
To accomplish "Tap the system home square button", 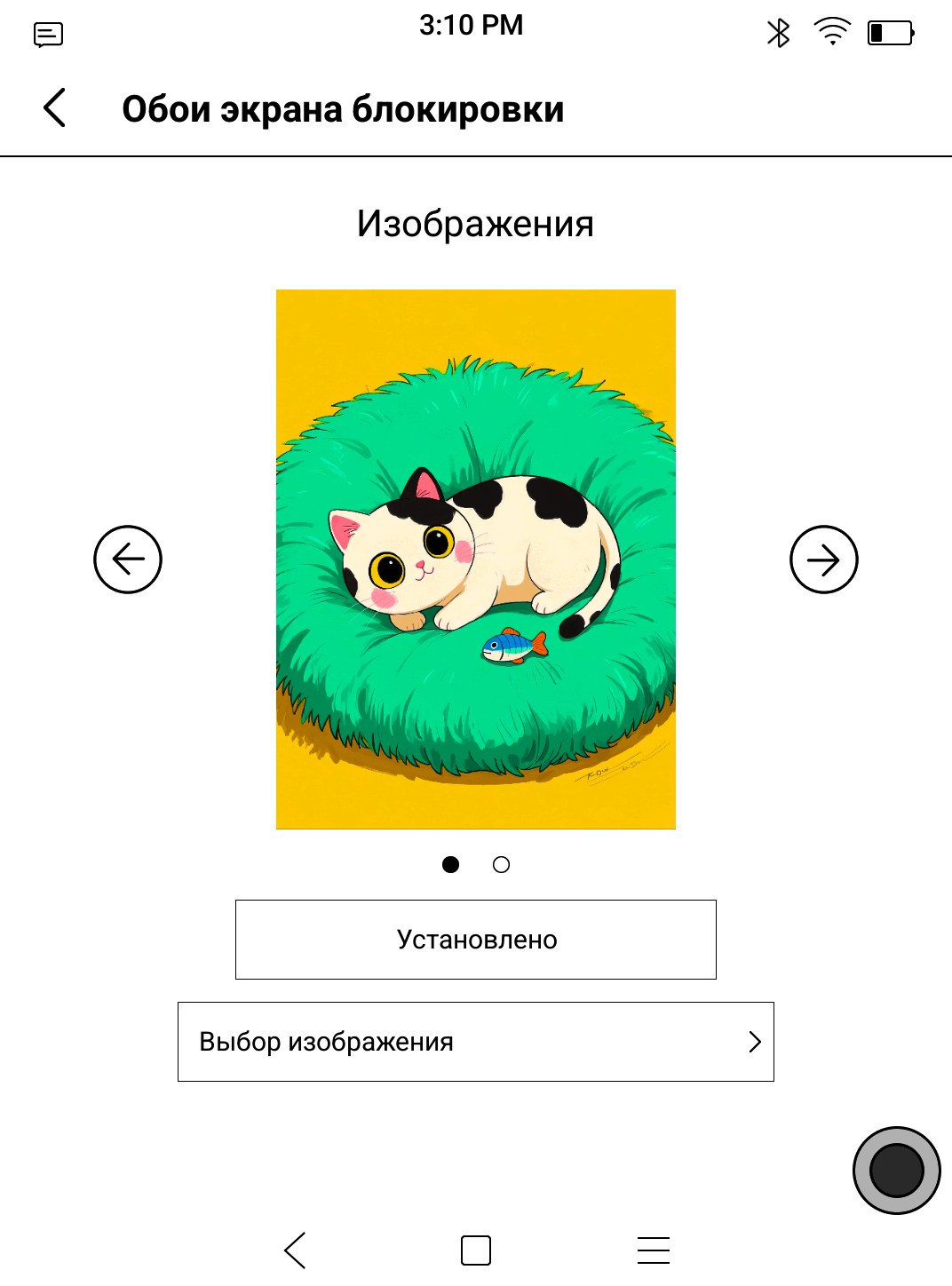I will coord(476,1250).
